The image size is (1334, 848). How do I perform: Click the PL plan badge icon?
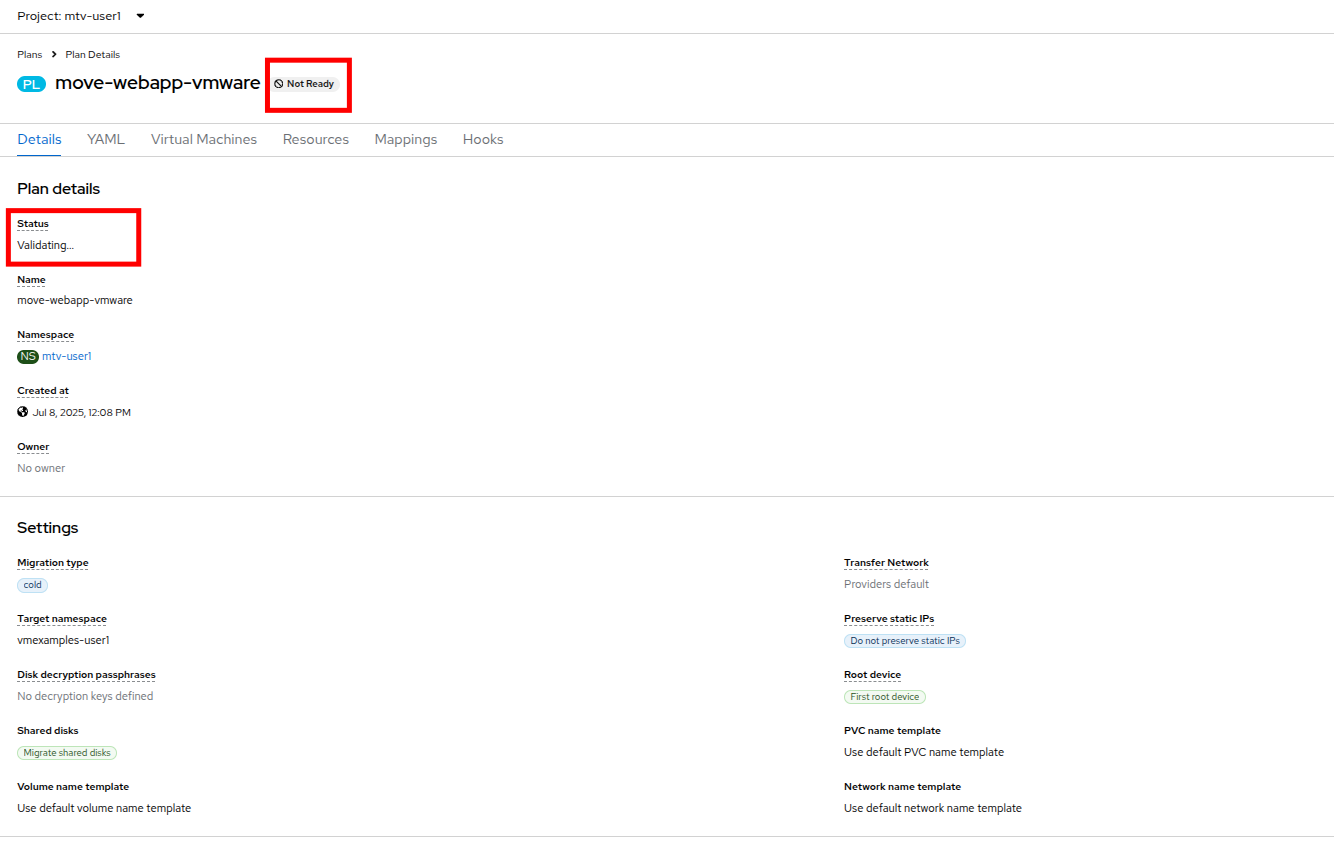click(x=32, y=84)
